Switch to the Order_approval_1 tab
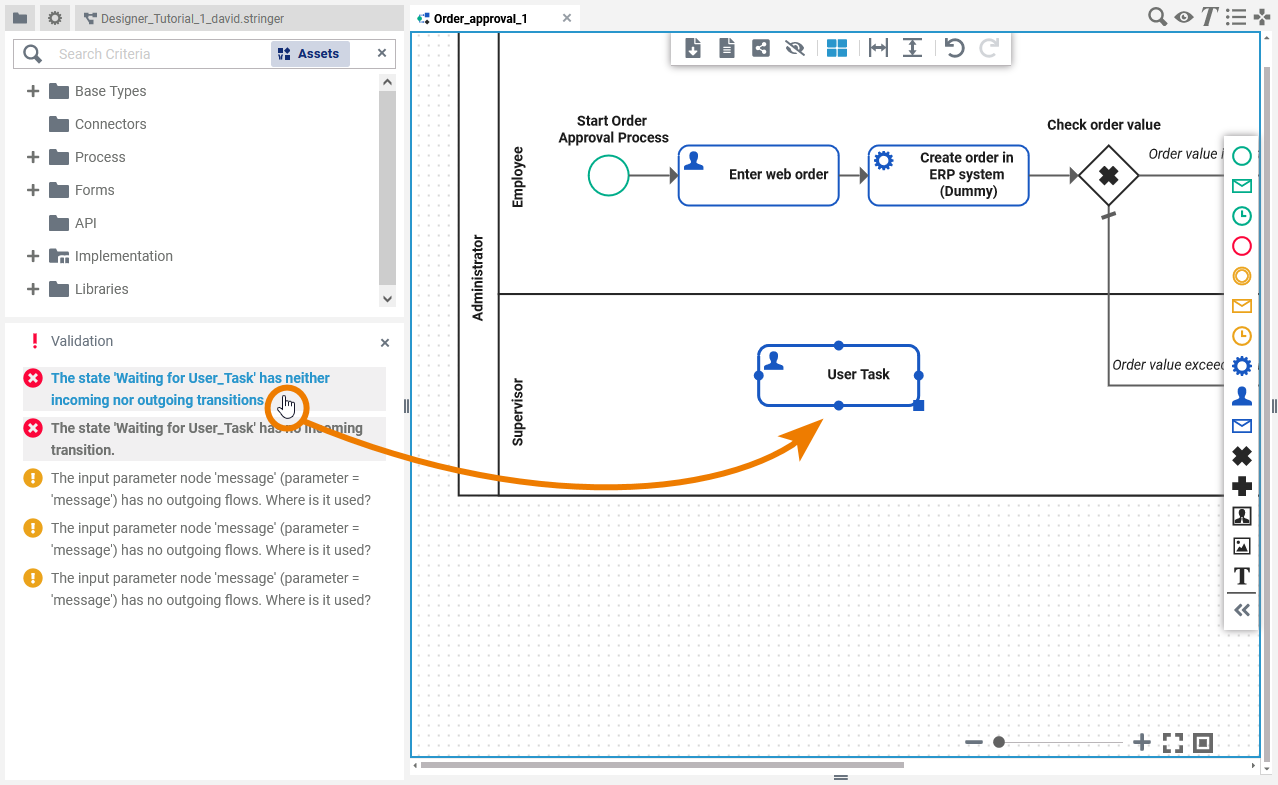This screenshot has width=1278, height=785. click(x=480, y=19)
